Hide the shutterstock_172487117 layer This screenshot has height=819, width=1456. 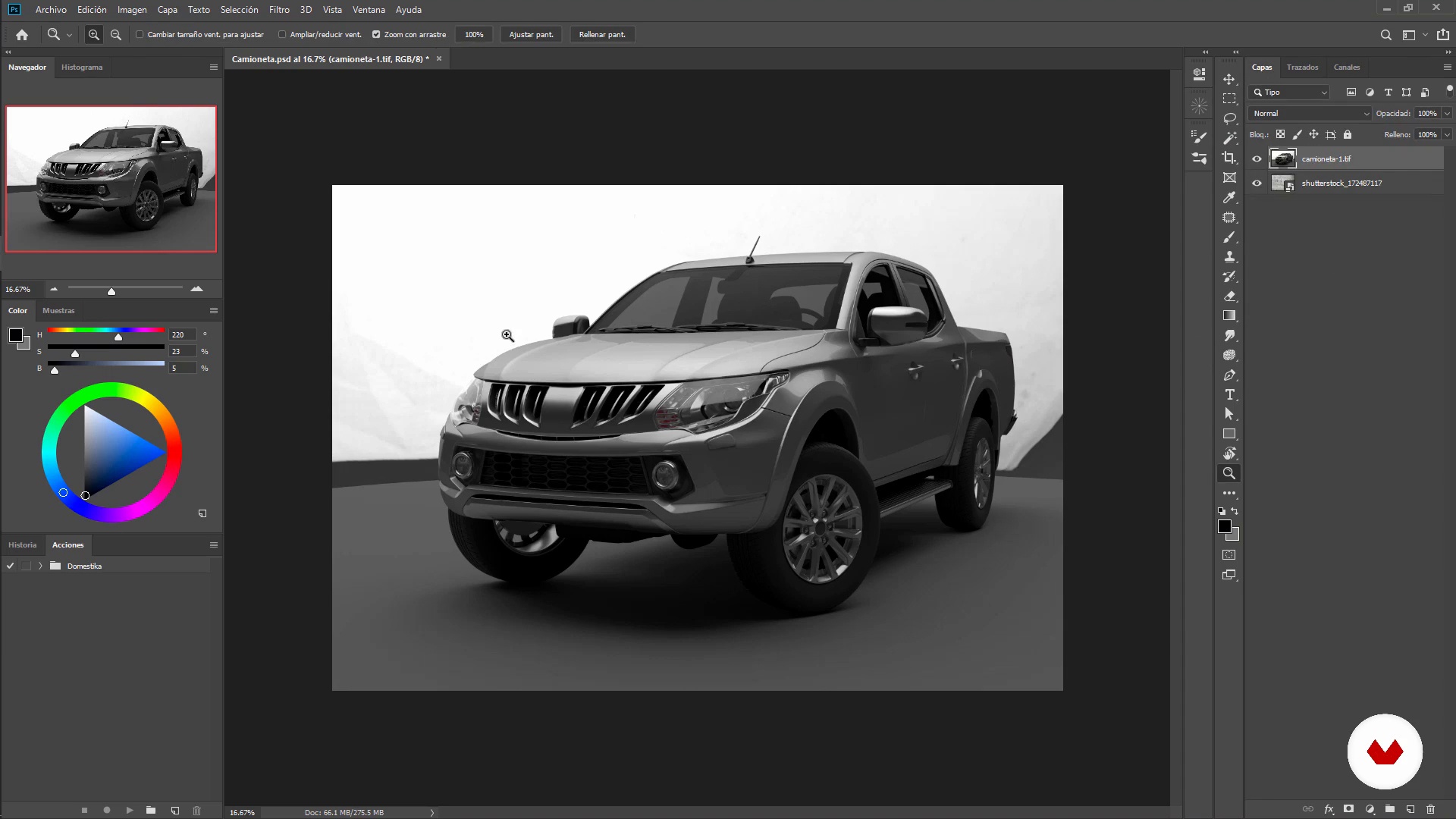pos(1257,184)
